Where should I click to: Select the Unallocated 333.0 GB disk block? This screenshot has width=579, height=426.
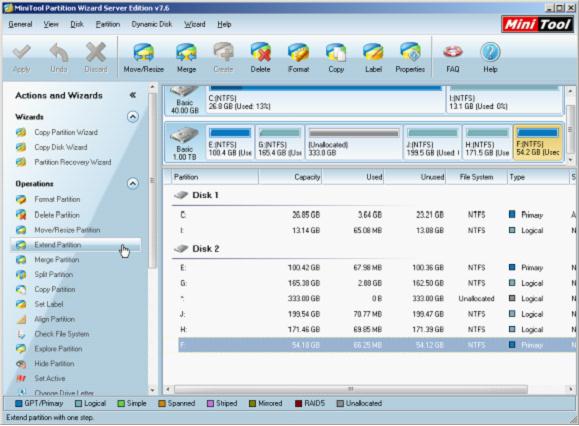pyautogui.click(x=354, y=142)
